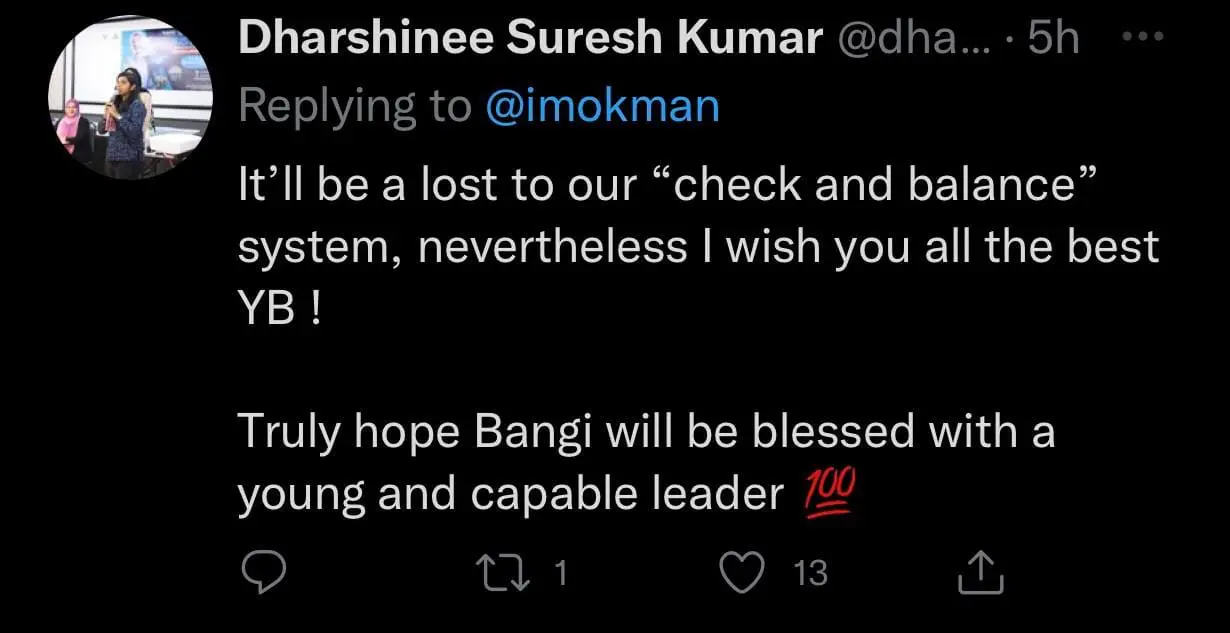Viewport: 1230px width, 633px height.
Task: Open the @imokman mention link
Action: 602,107
